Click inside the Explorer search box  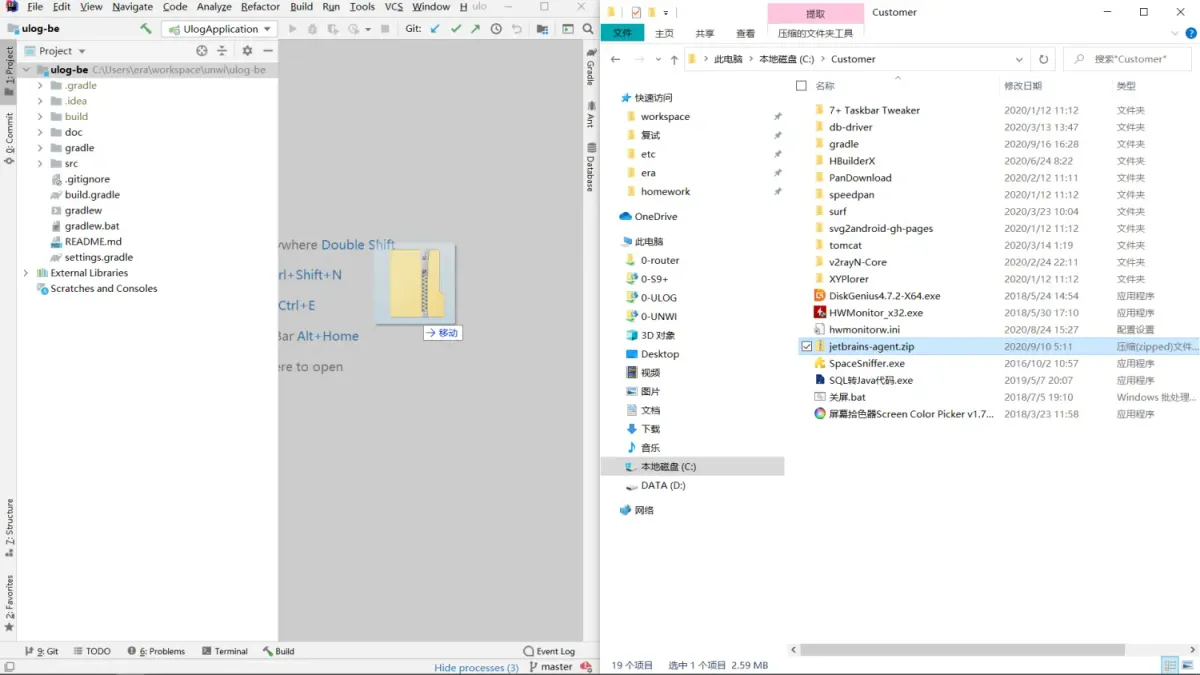[1126, 59]
